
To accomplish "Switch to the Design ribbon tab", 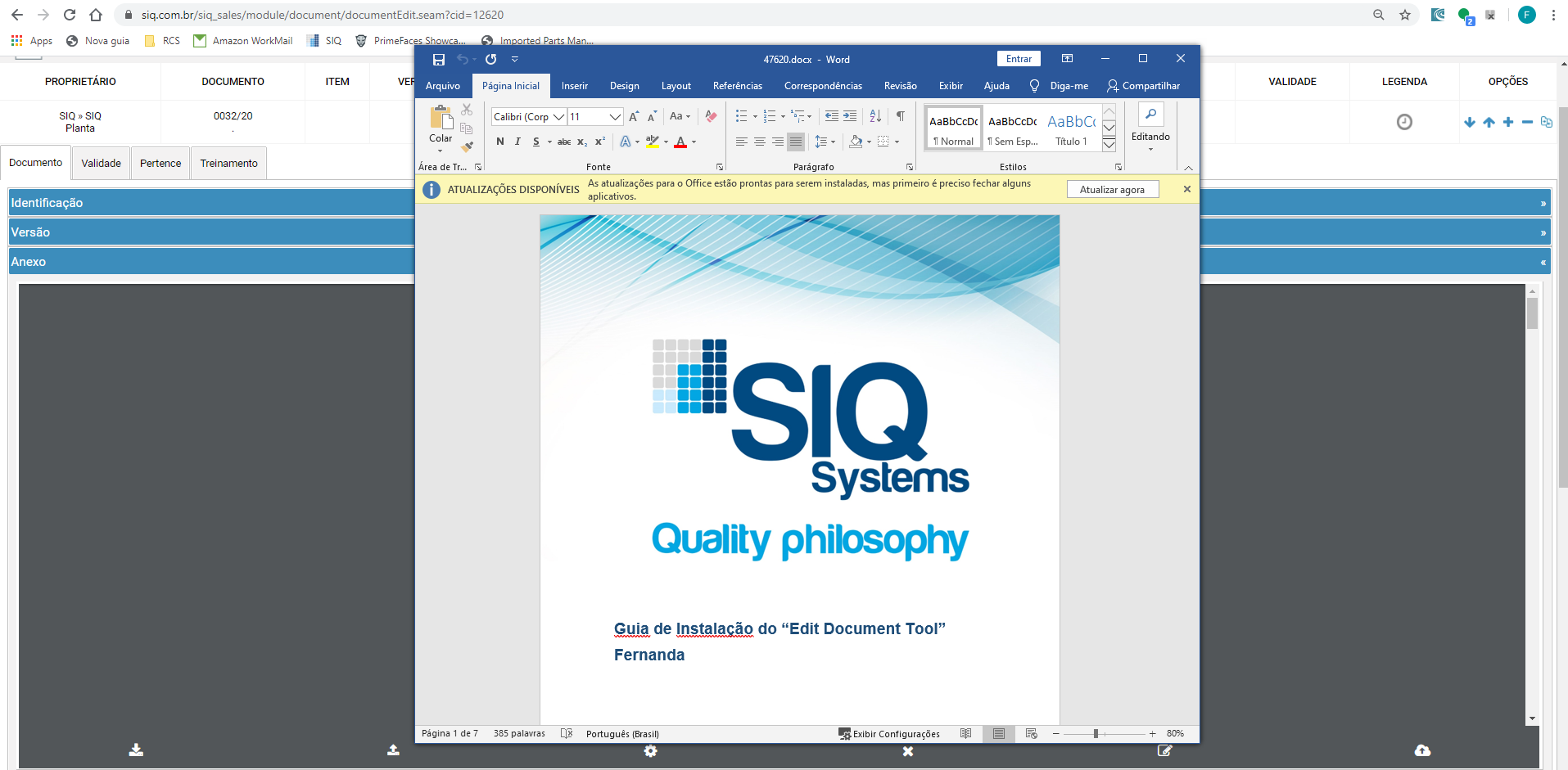I will (625, 86).
